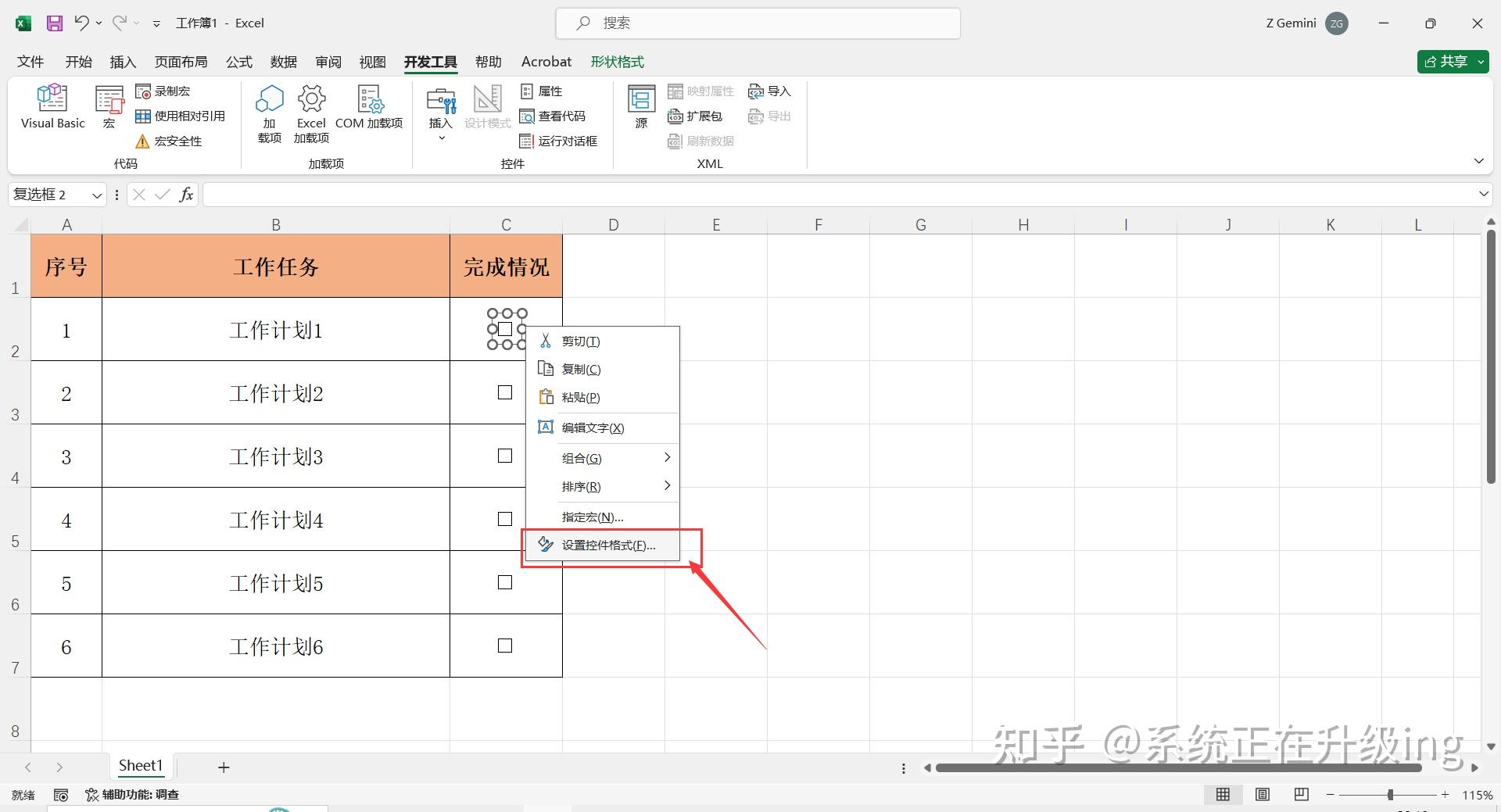Expand the 排序 submenu
Screen dimensions: 1501x812
pyautogui.click(x=602, y=486)
